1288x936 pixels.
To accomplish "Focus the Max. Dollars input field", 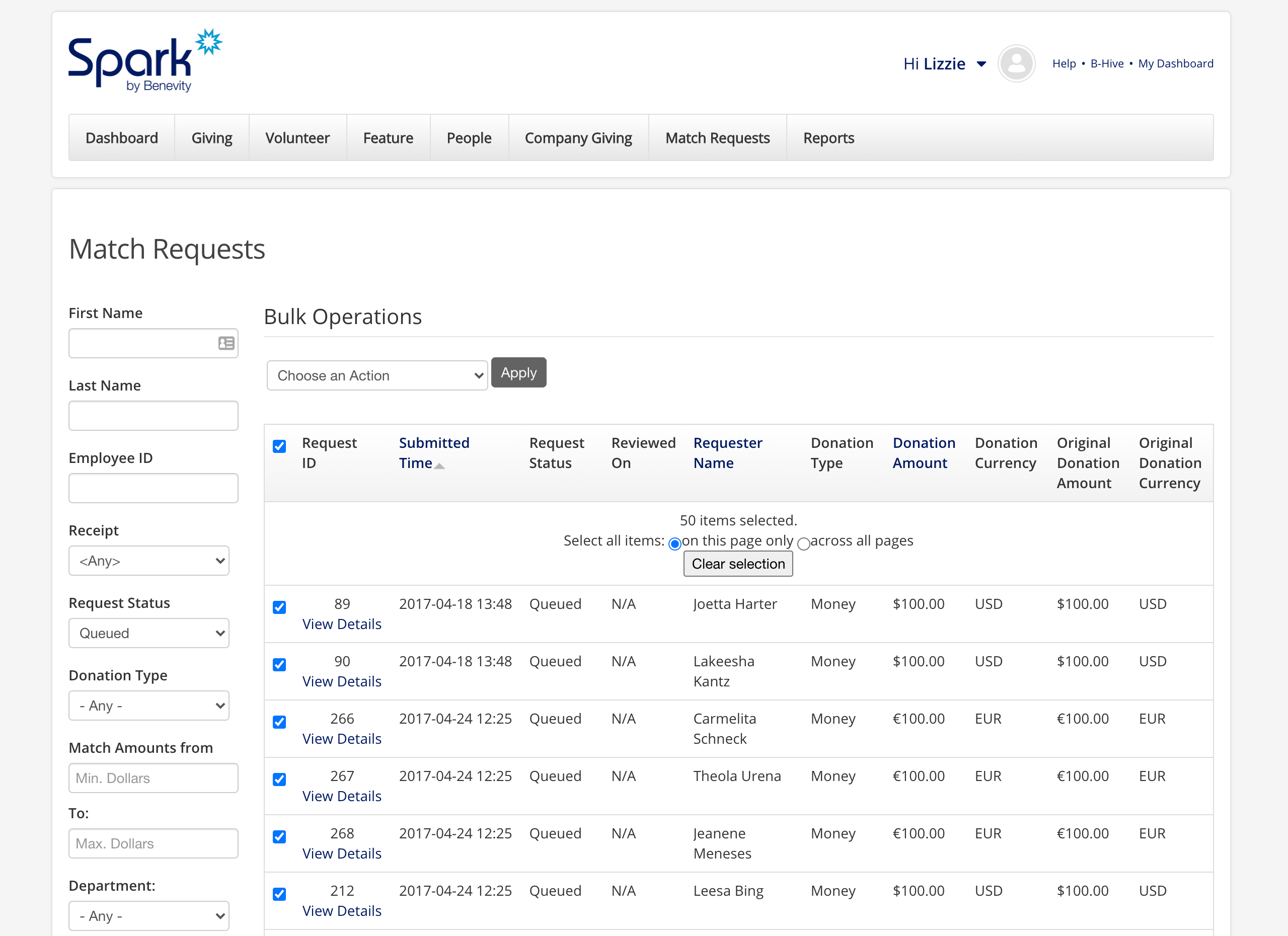I will click(154, 843).
